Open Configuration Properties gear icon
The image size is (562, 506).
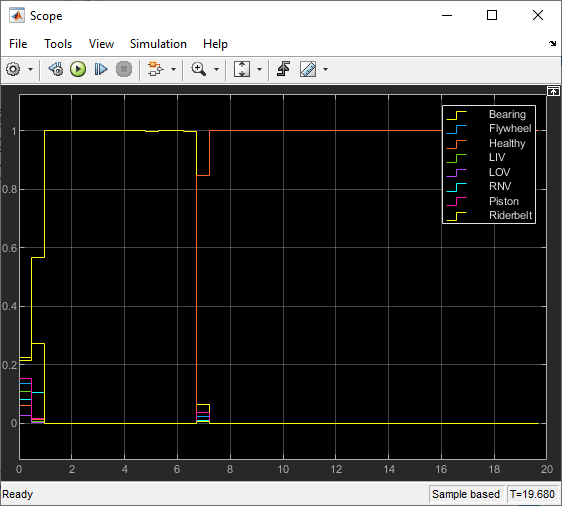[13, 69]
